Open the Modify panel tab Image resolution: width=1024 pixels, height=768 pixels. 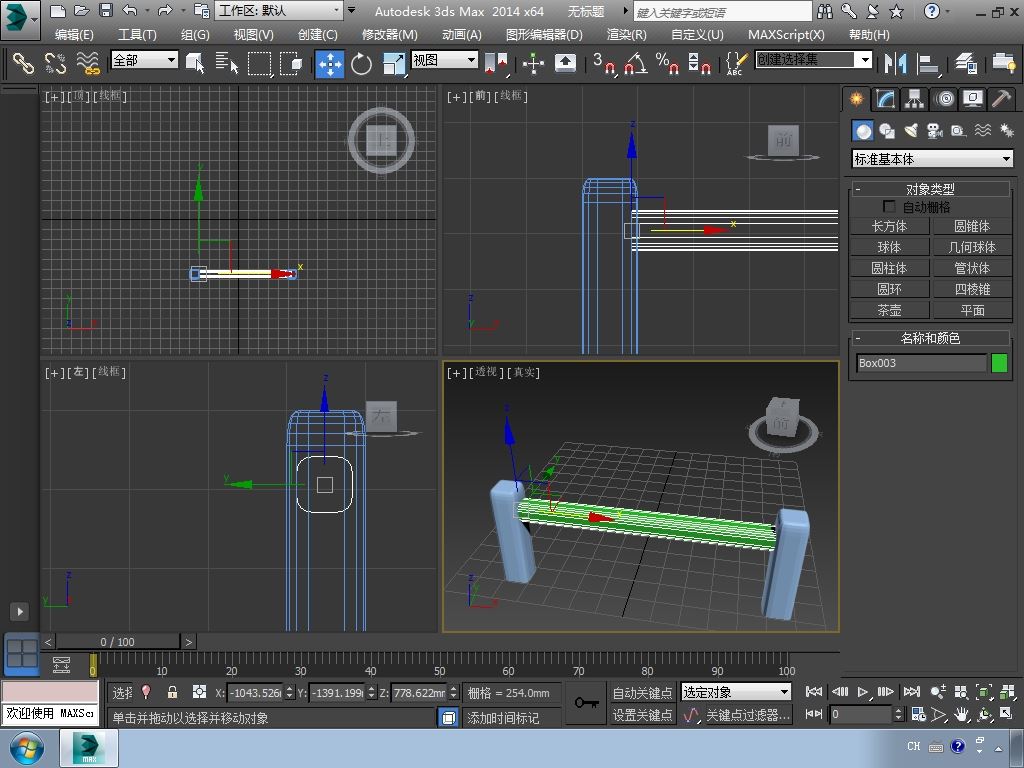click(x=885, y=99)
